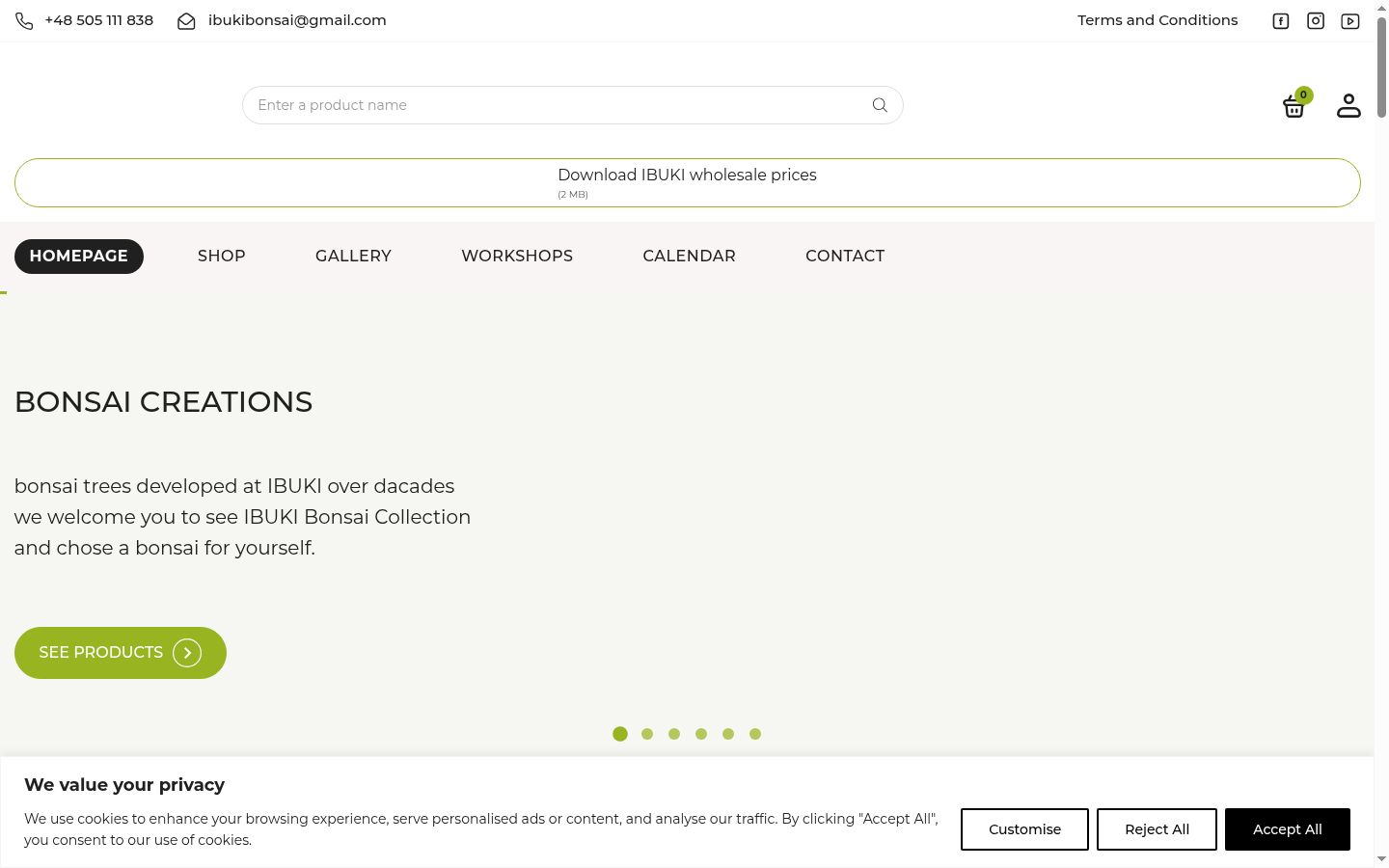
Task: Open the WORKSHOPS menu item
Action: click(x=517, y=257)
